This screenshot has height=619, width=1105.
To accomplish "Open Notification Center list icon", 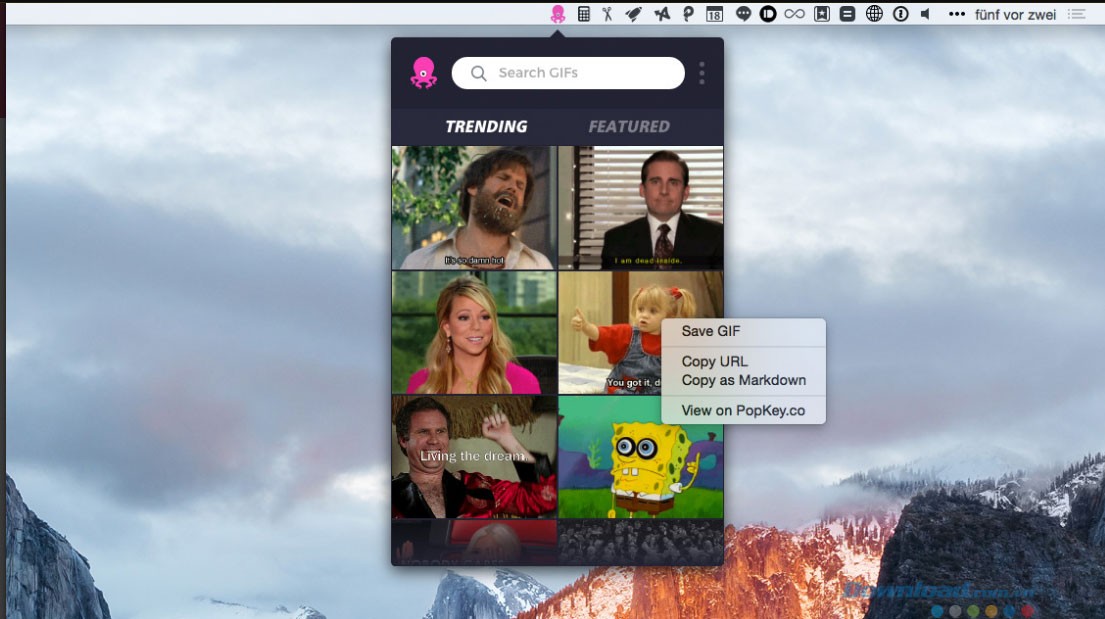I will click(x=1076, y=14).
